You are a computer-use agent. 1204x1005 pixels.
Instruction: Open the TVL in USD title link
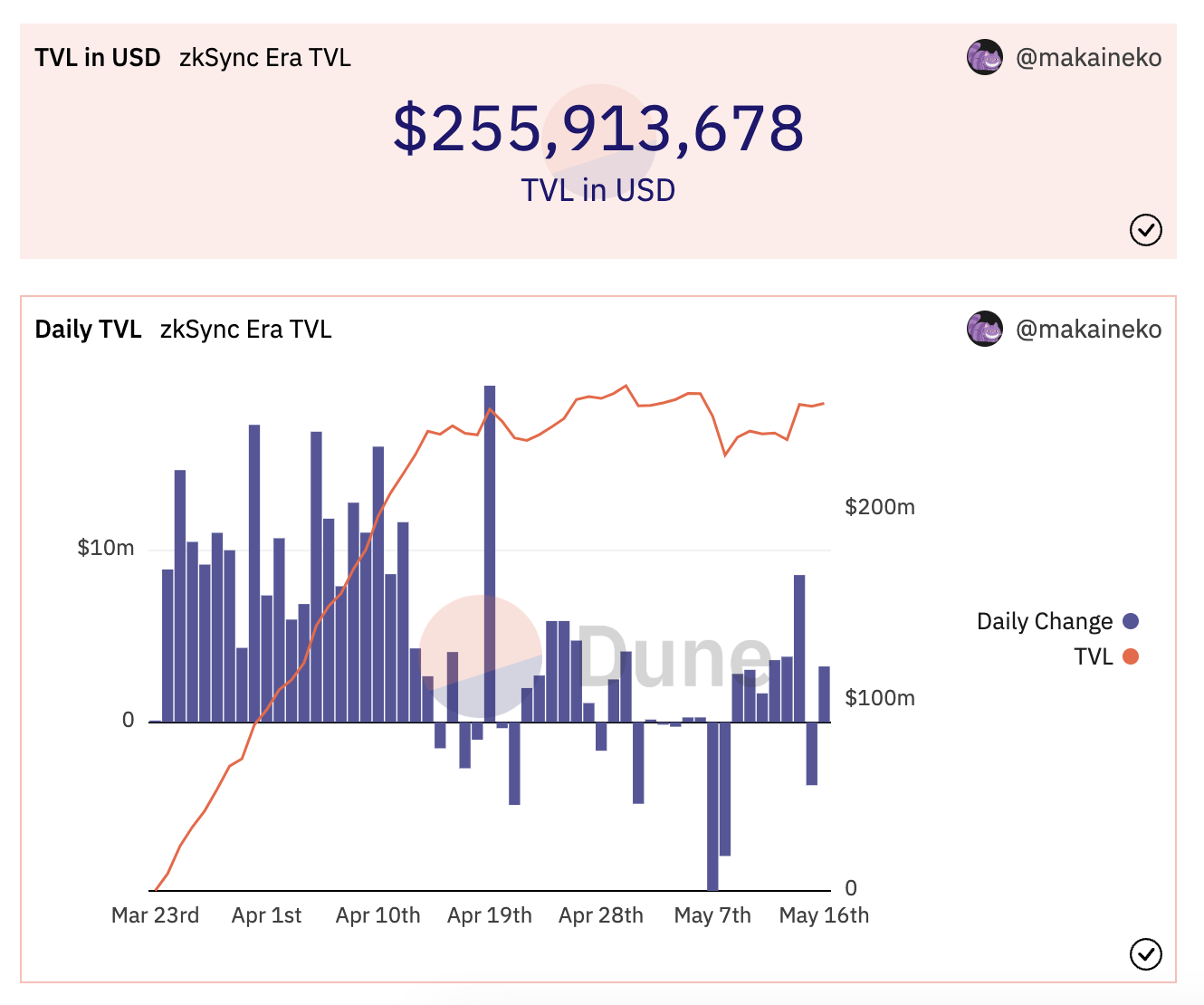98,58
